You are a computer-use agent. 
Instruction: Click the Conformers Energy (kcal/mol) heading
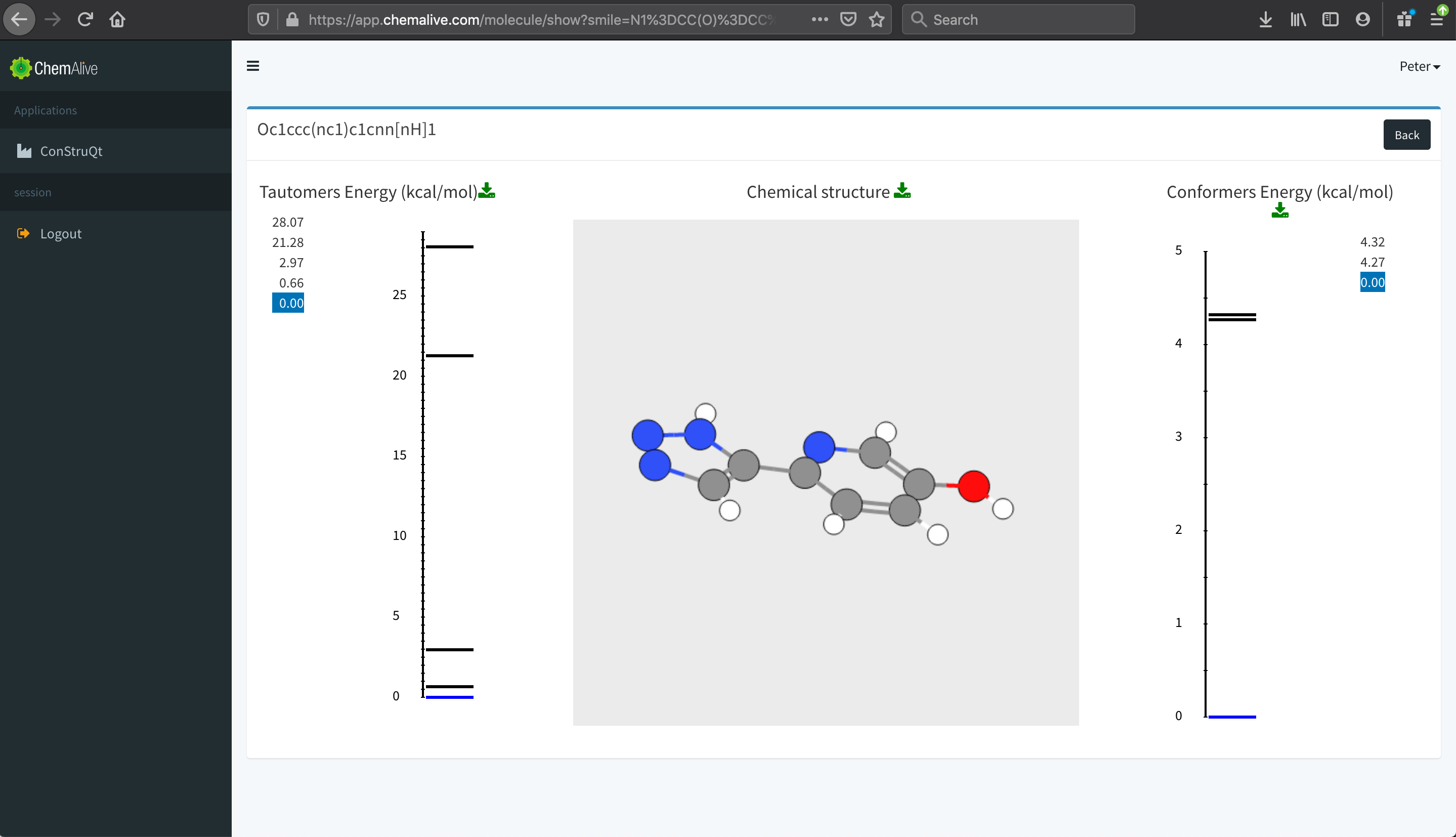(1279, 192)
